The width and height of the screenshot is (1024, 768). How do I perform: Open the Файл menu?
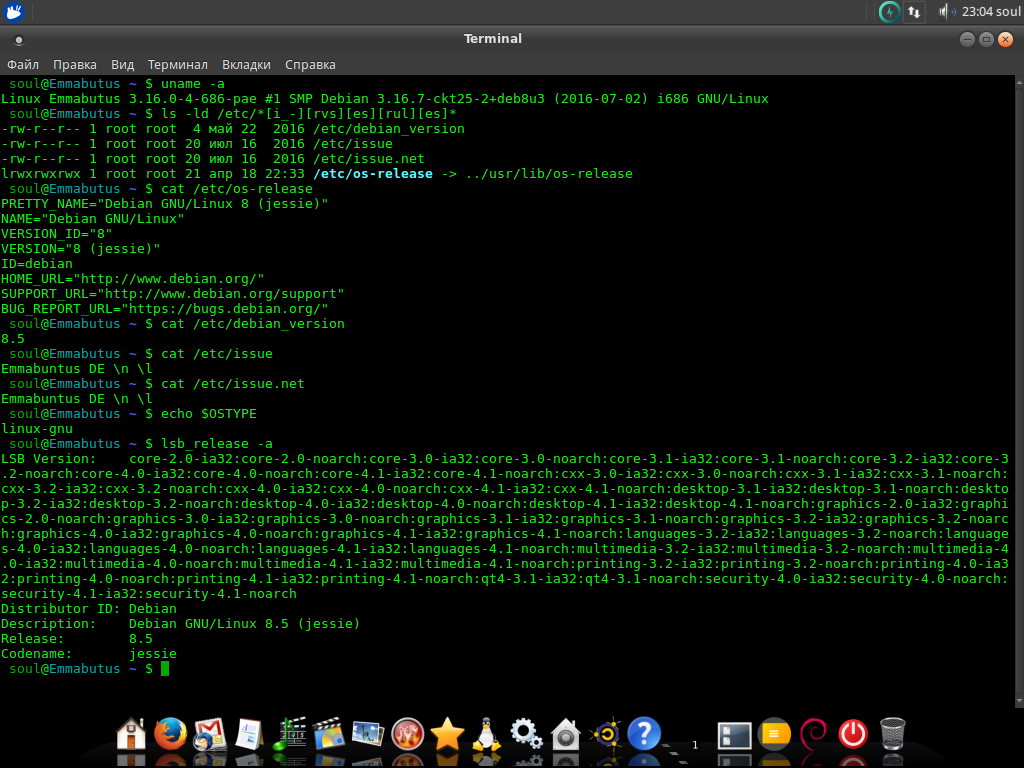[23, 65]
